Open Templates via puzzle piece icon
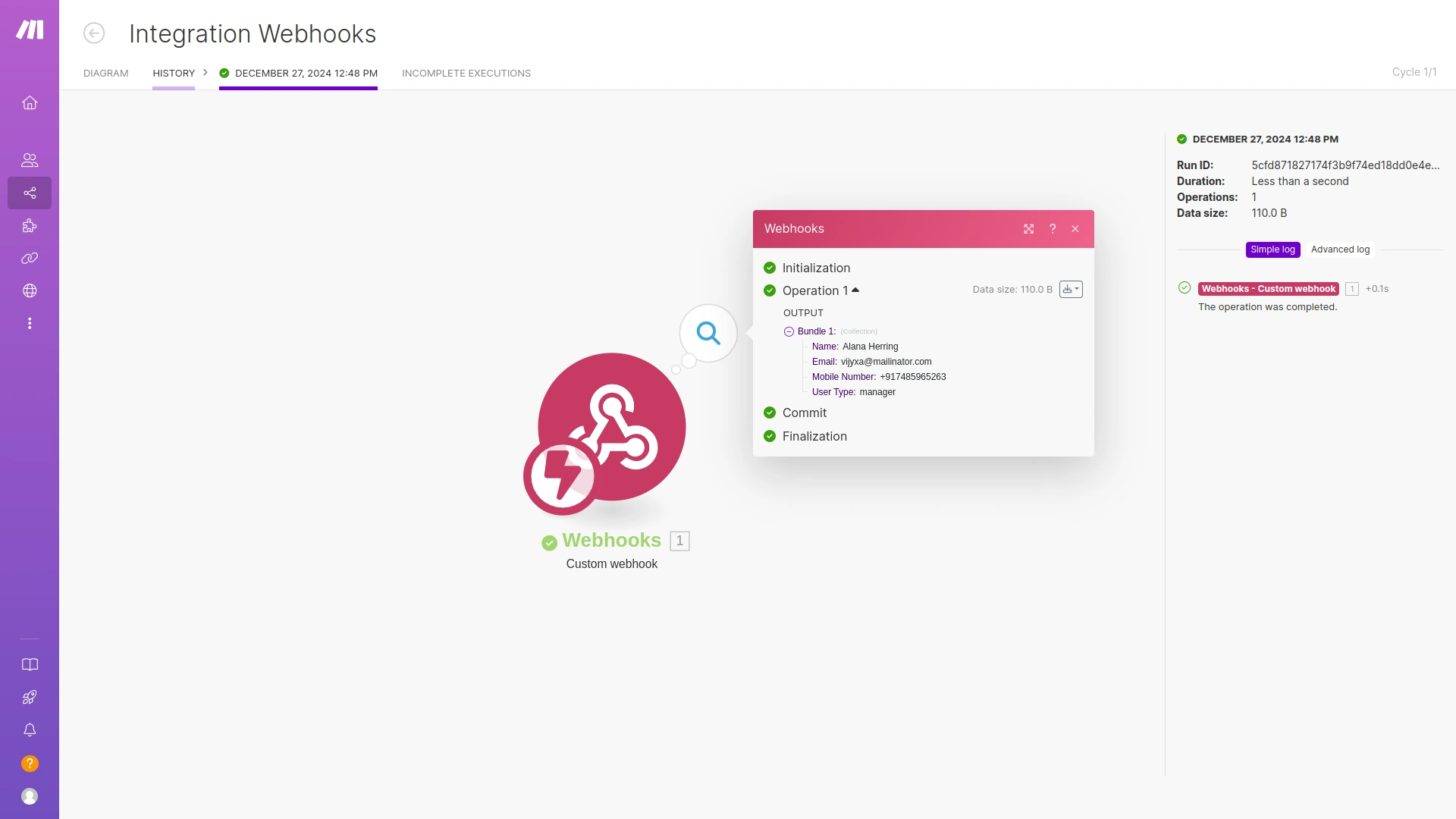Image resolution: width=1456 pixels, height=819 pixels. pyautogui.click(x=30, y=225)
